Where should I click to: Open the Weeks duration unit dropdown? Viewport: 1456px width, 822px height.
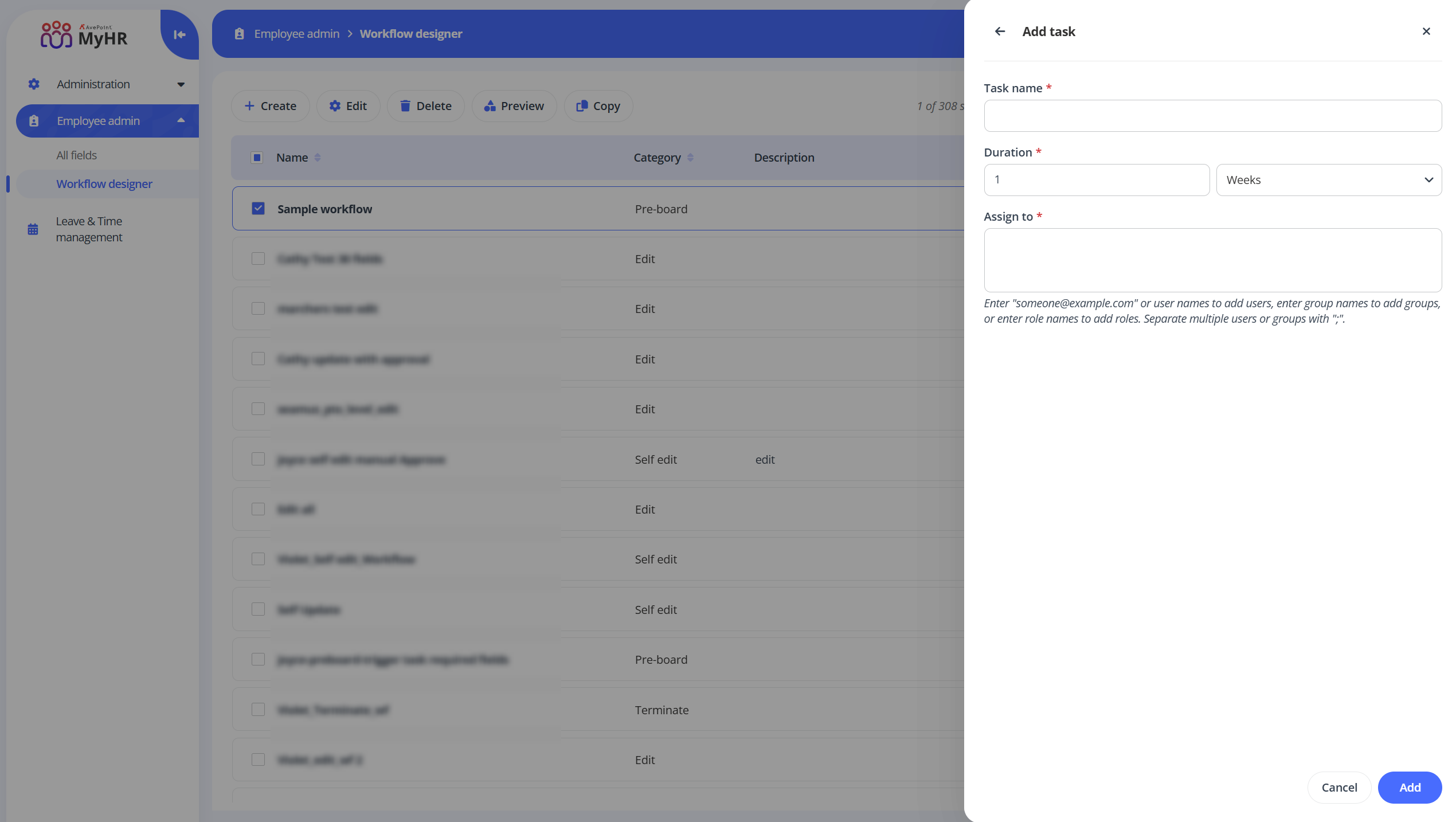1329,179
